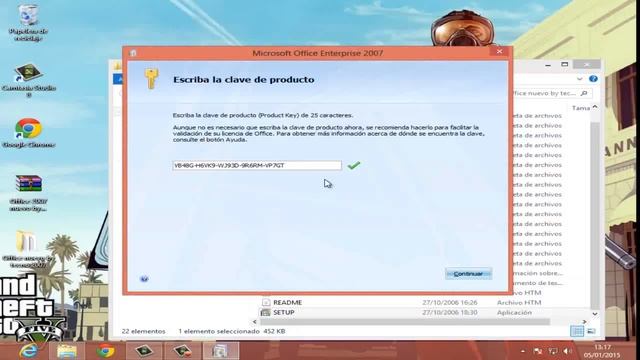Open Google Chrome from the taskbar

(x=105, y=351)
